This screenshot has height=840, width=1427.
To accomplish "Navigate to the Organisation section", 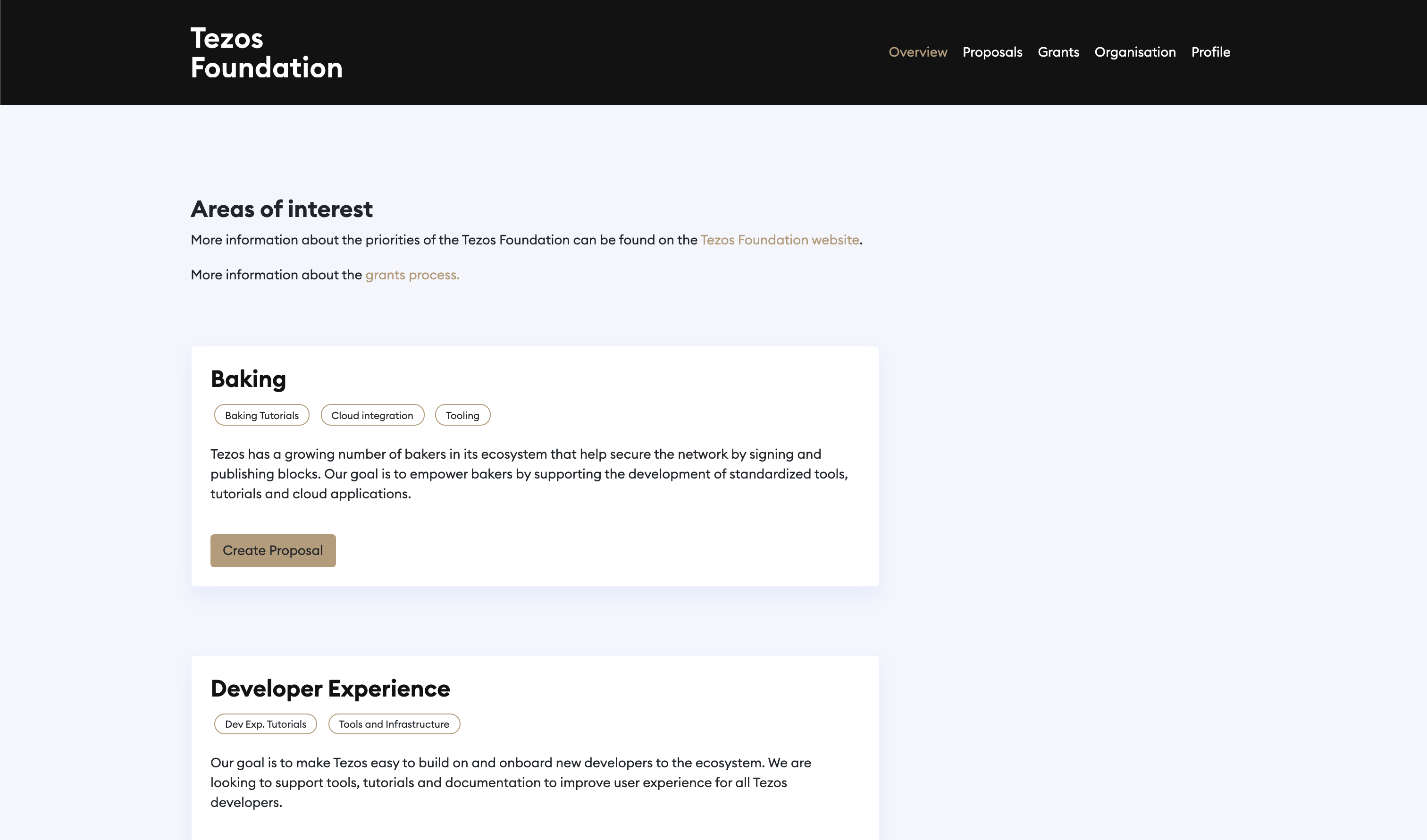I will [1135, 52].
